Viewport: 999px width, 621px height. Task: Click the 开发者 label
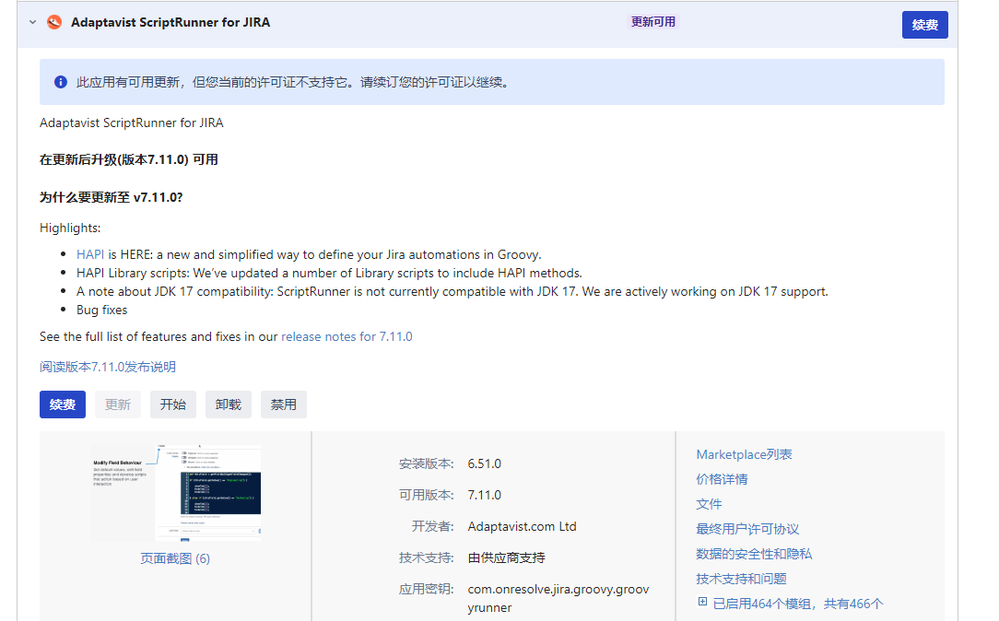(x=433, y=527)
